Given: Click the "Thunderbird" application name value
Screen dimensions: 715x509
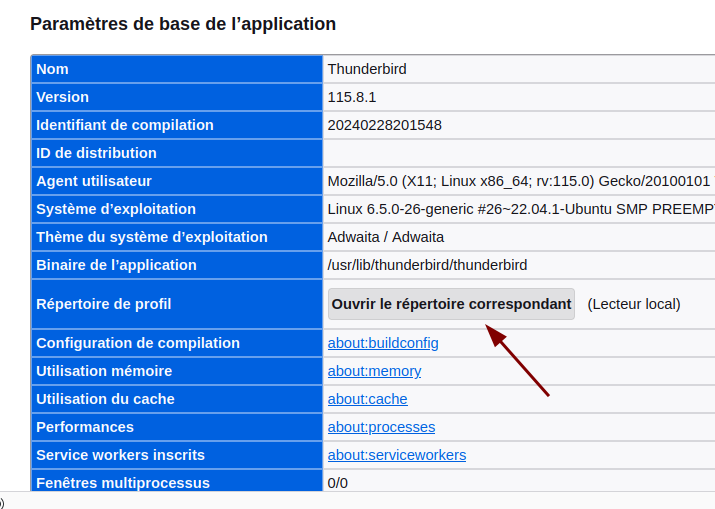Looking at the screenshot, I should tap(367, 69).
